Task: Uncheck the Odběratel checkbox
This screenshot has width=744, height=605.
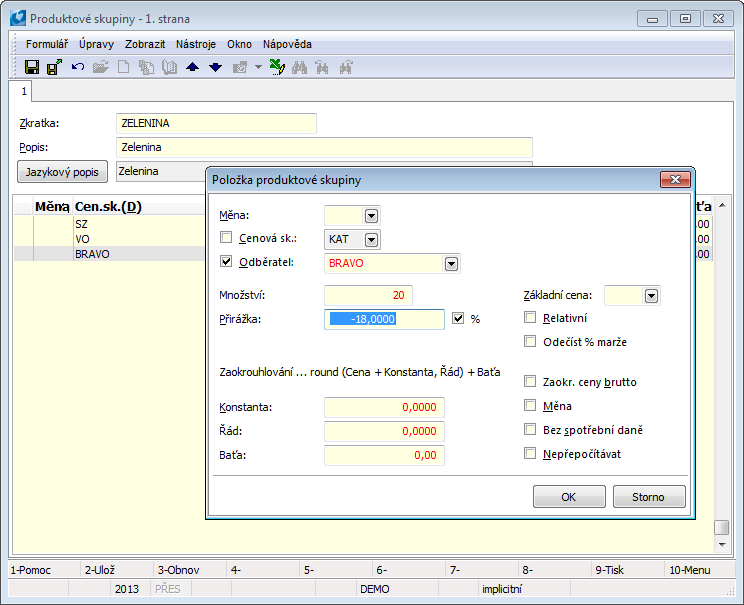Action: pos(226,263)
